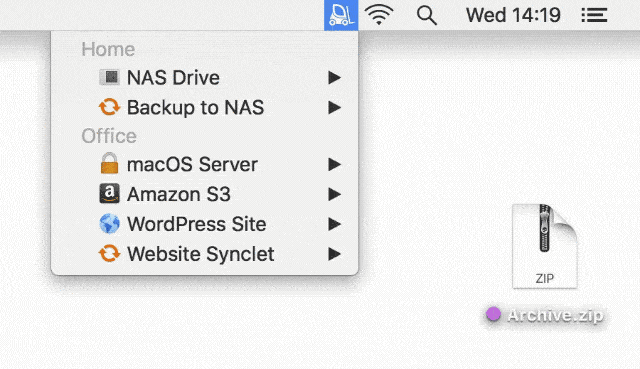Screen dimensions: 640x369
Task: Click the Website Synclet sync icon
Action: point(109,253)
